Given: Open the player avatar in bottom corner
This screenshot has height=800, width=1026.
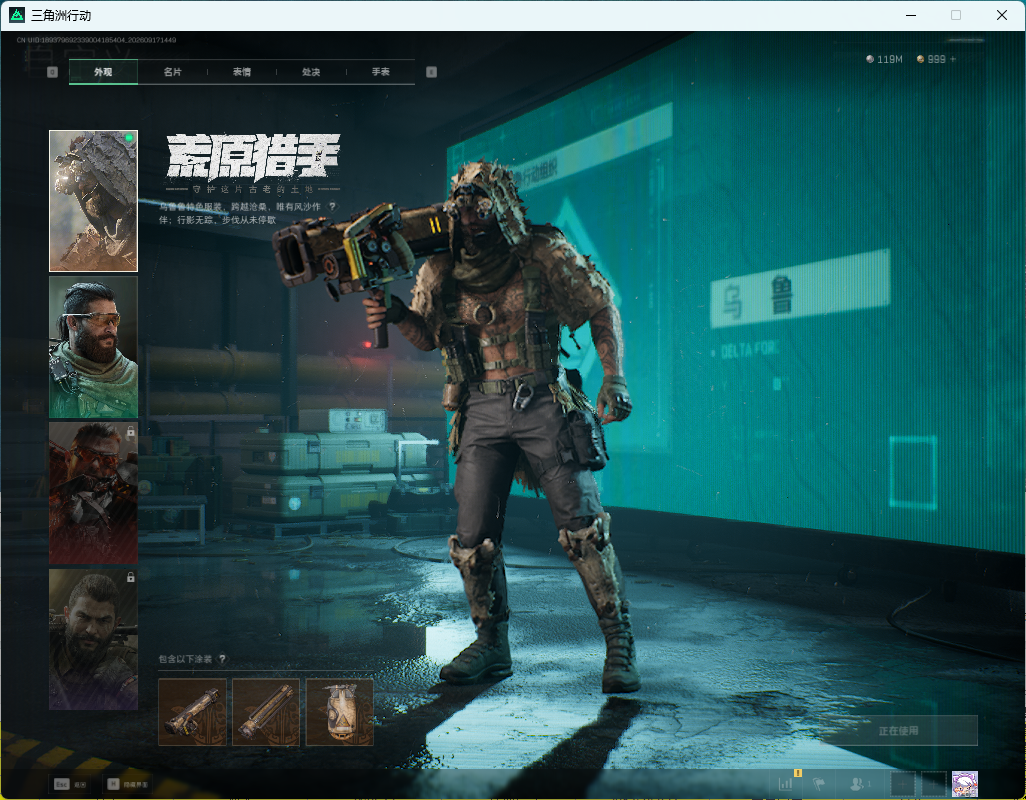Looking at the screenshot, I should coord(964,784).
